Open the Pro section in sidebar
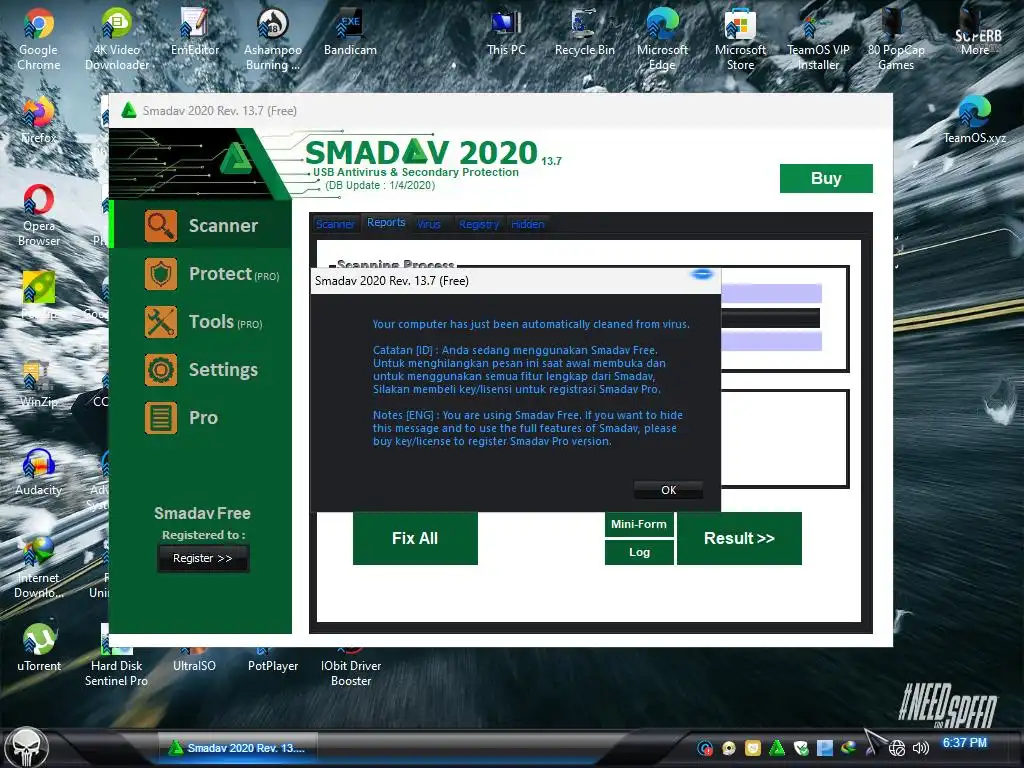The width and height of the screenshot is (1024, 768). tap(201, 418)
